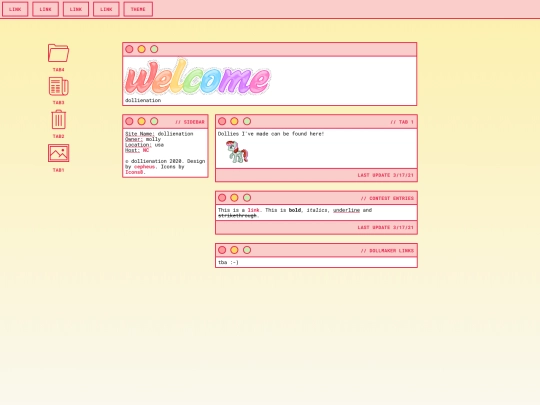
Task: Follow the 'cepheus' design credit link
Action: point(144,167)
